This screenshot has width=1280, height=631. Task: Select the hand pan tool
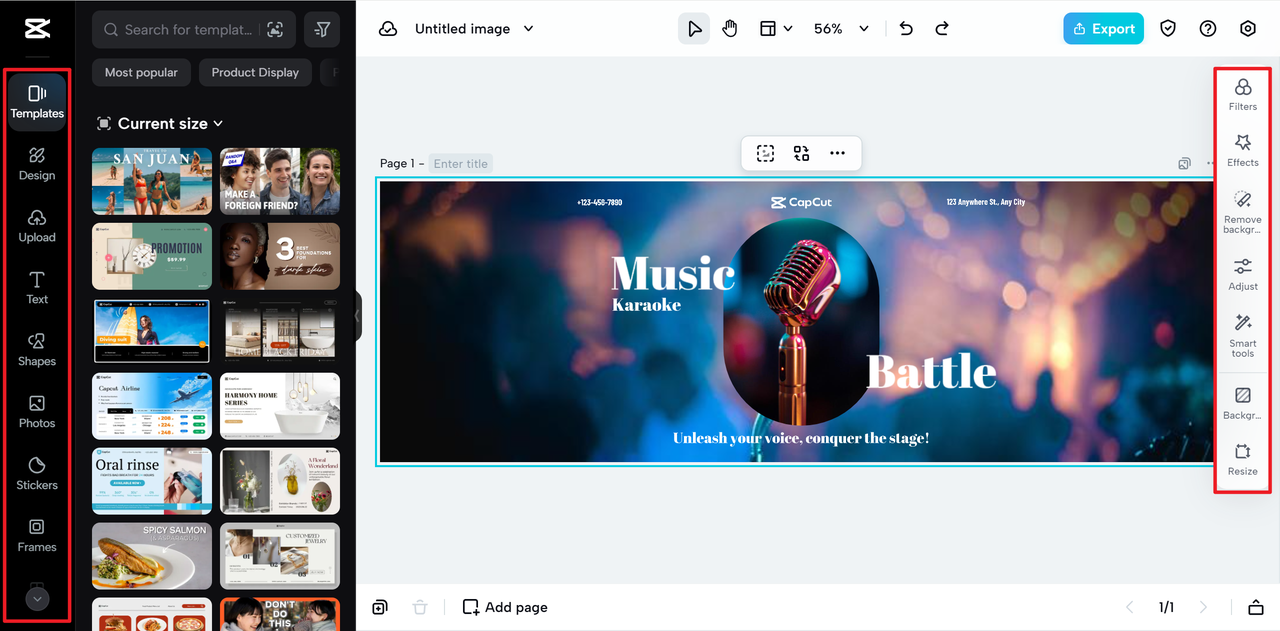coord(730,29)
